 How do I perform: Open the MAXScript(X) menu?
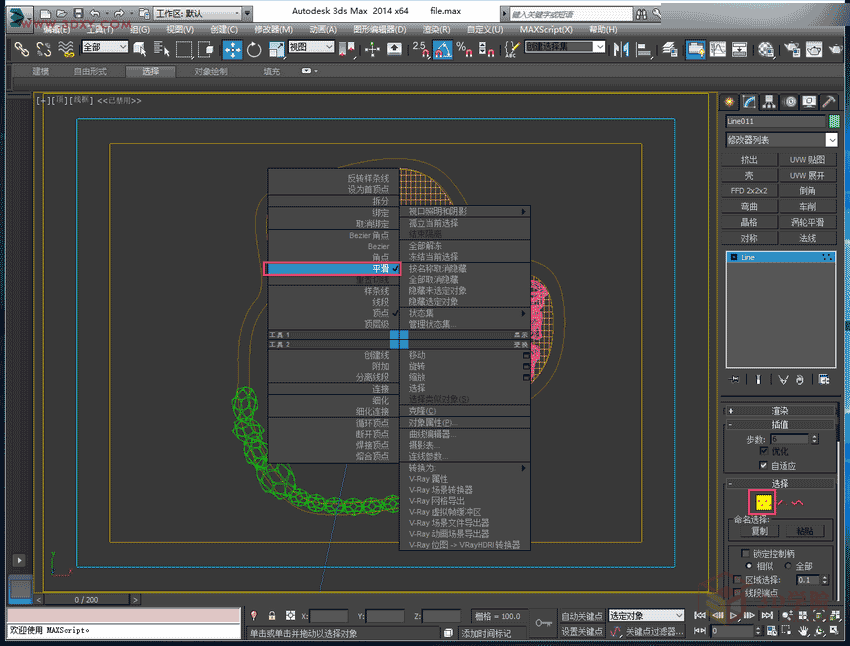[x=546, y=30]
